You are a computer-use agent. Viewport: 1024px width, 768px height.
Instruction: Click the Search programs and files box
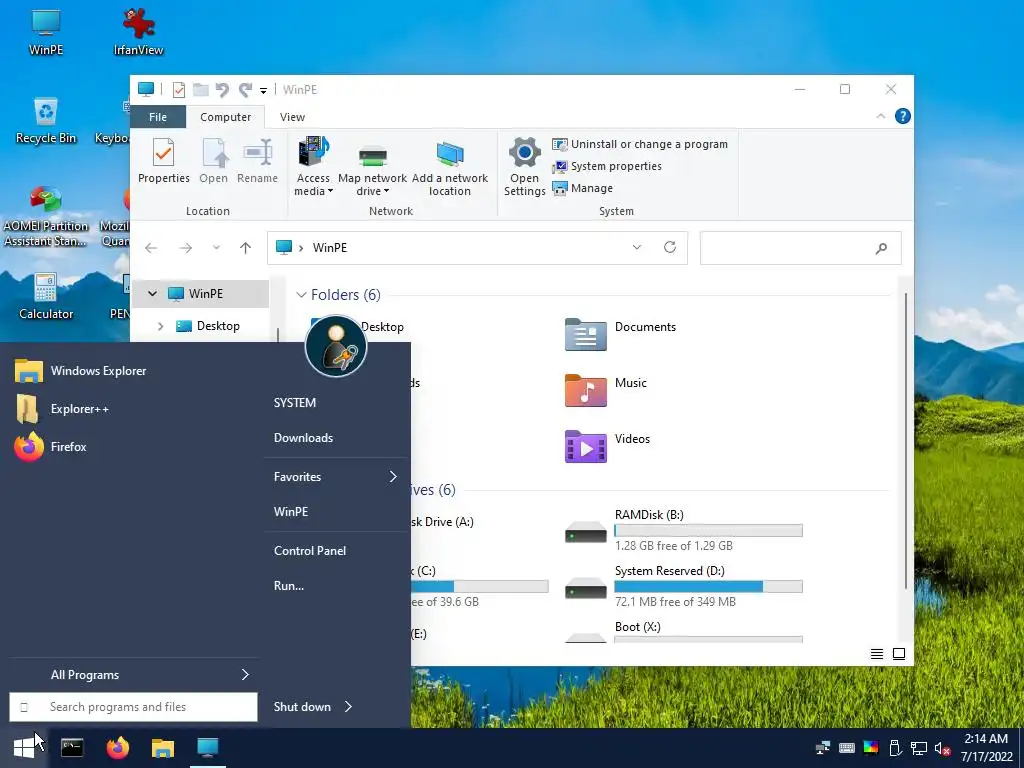click(133, 707)
